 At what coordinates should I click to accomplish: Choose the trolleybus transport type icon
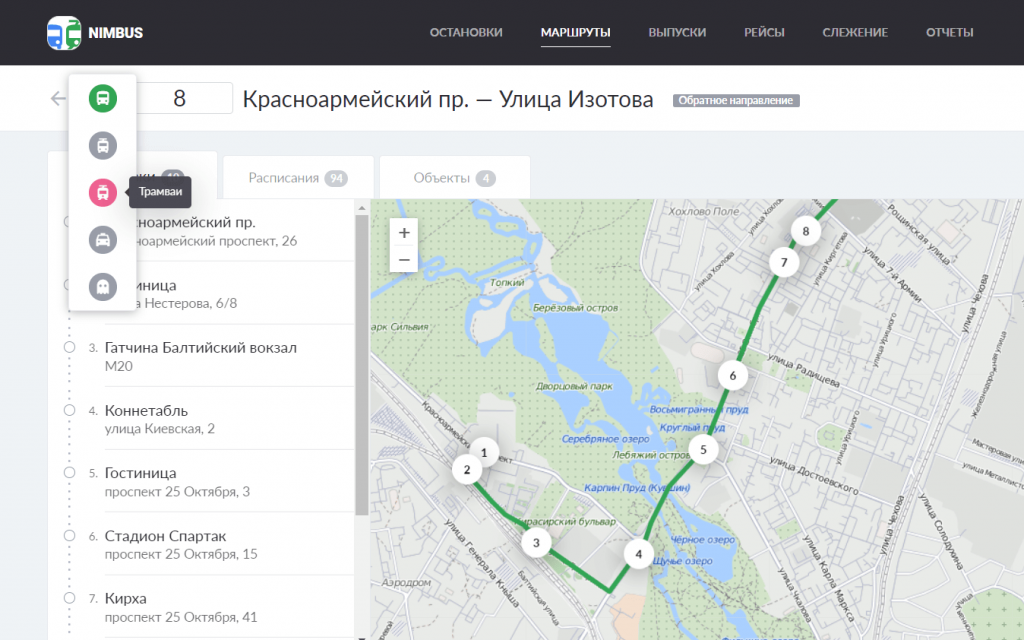pyautogui.click(x=102, y=145)
